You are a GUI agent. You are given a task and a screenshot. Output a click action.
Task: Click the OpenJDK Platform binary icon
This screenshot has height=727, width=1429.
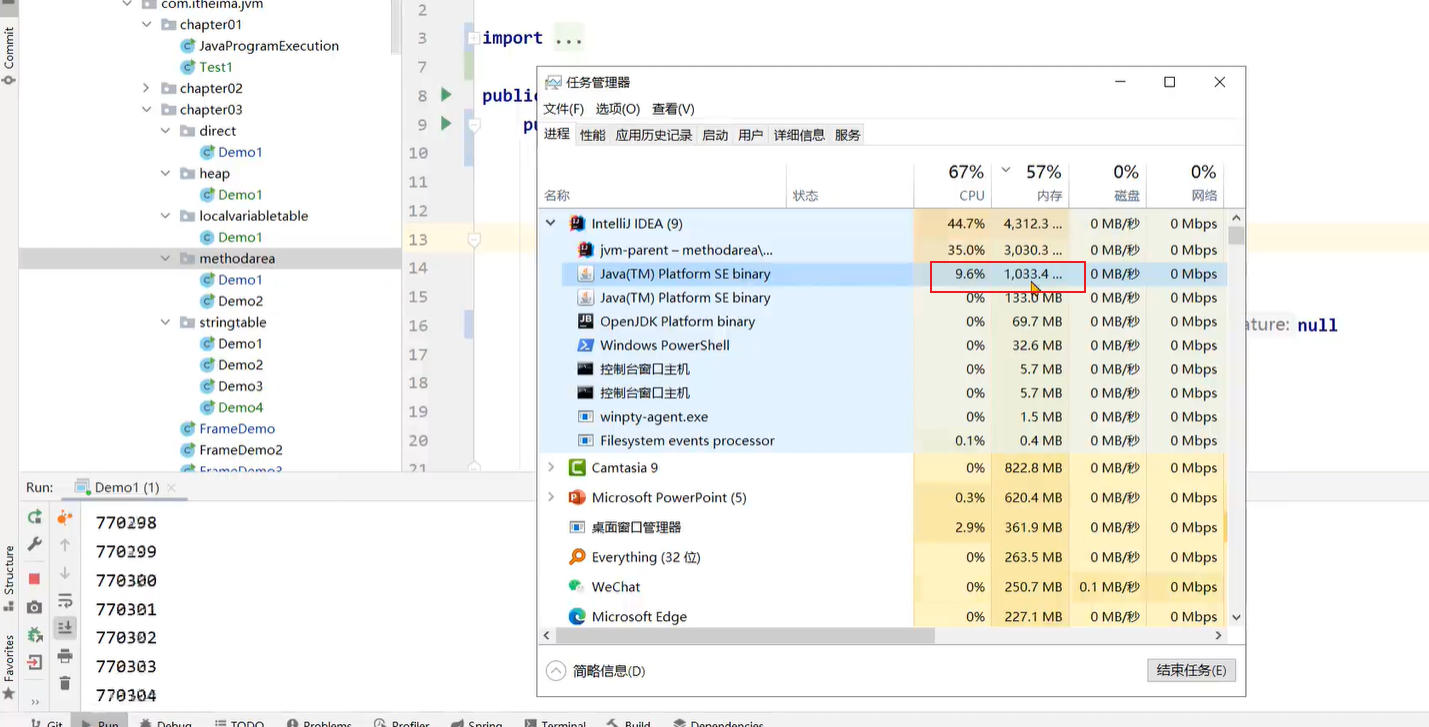586,321
